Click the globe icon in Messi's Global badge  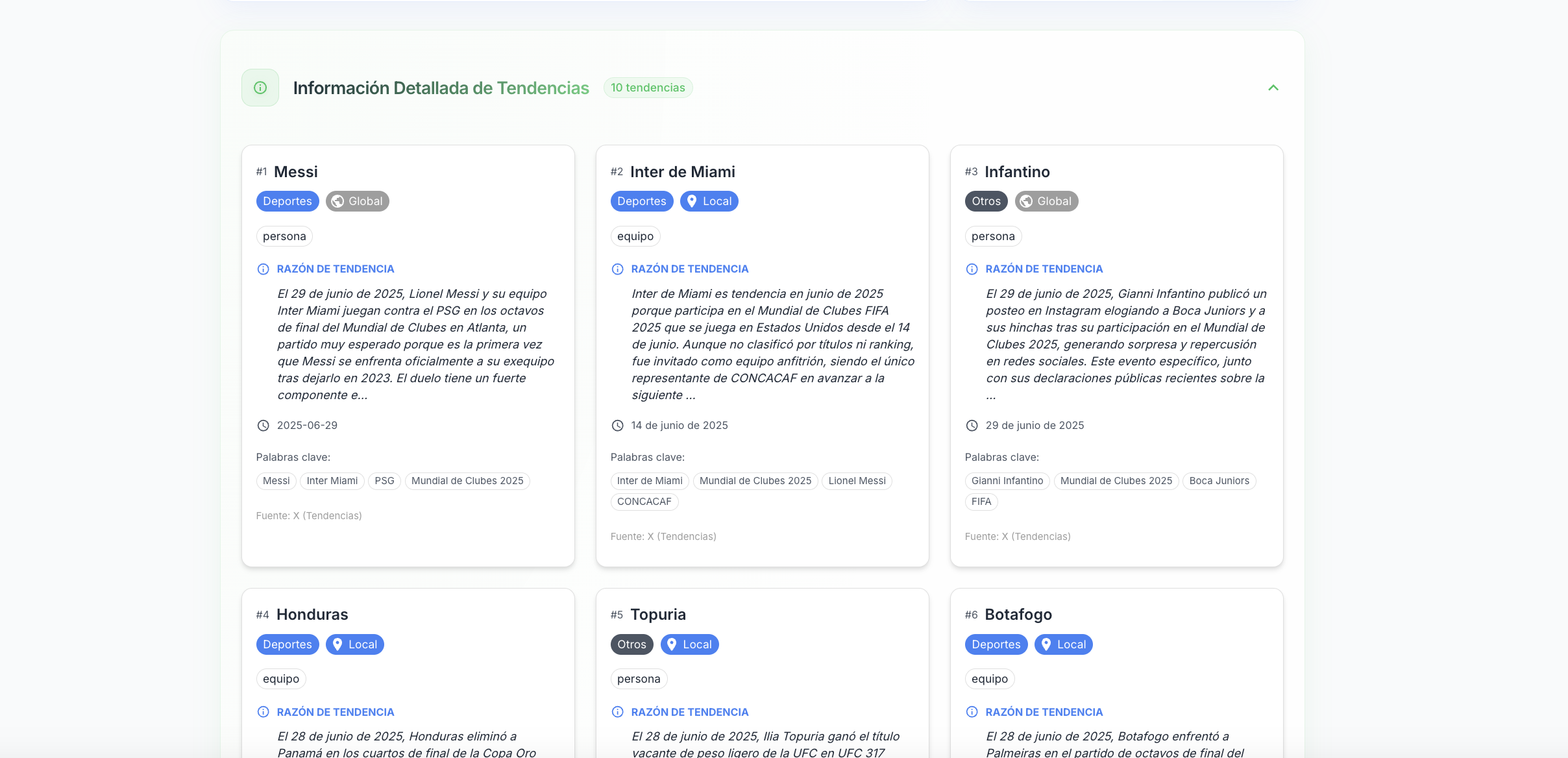coord(336,201)
